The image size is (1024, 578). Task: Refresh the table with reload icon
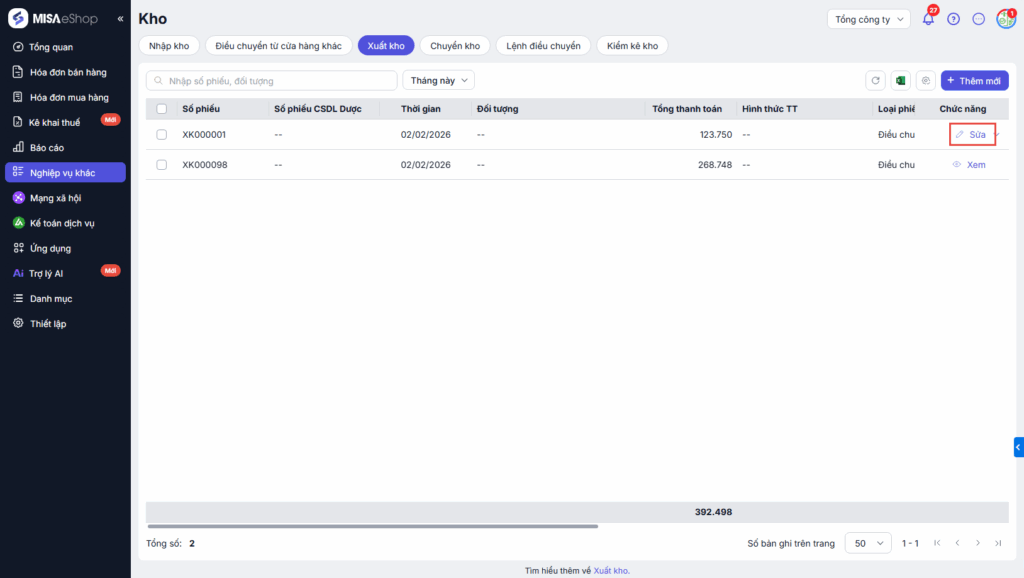point(876,80)
